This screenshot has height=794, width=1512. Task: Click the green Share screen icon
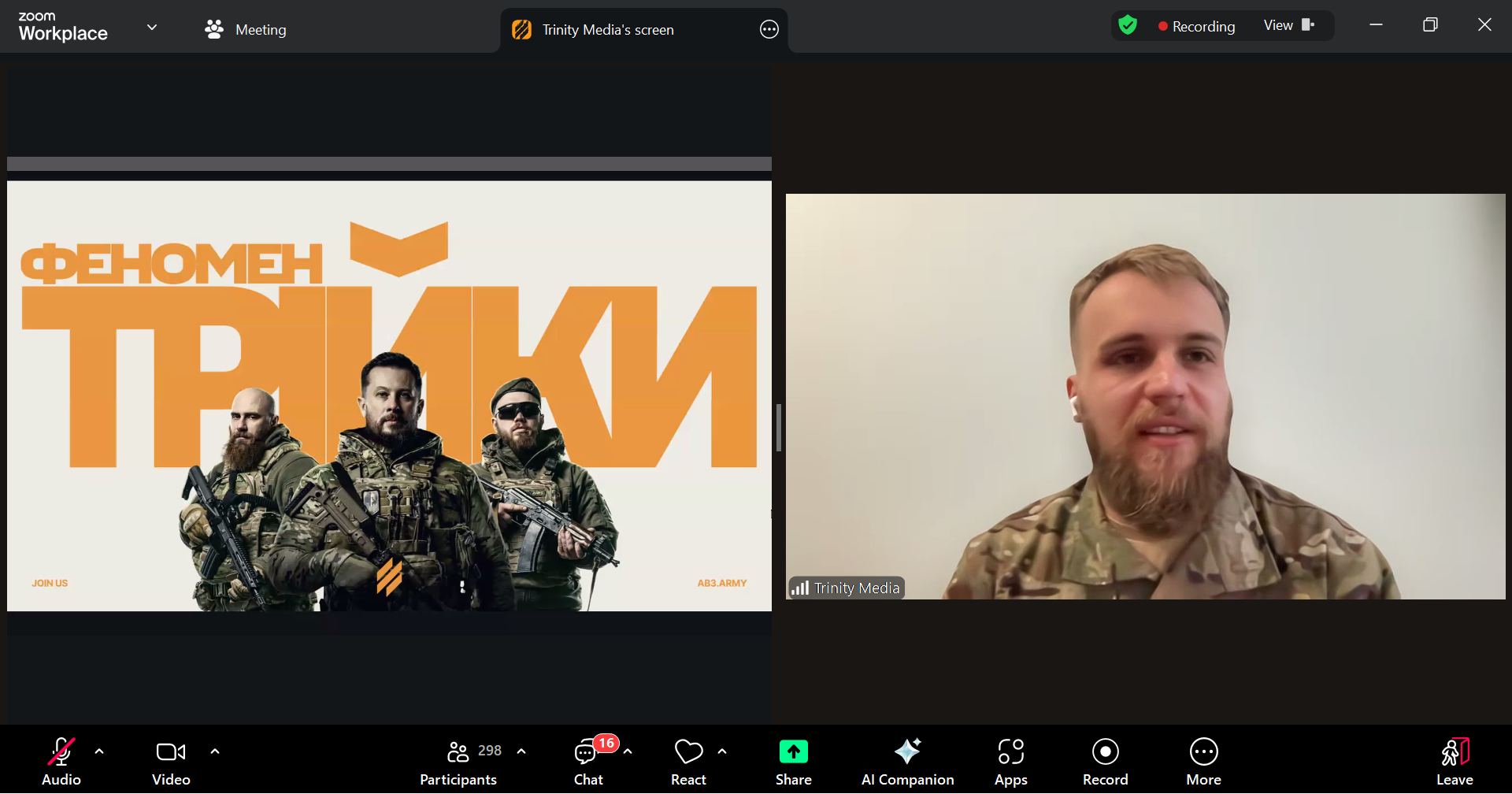point(793,752)
